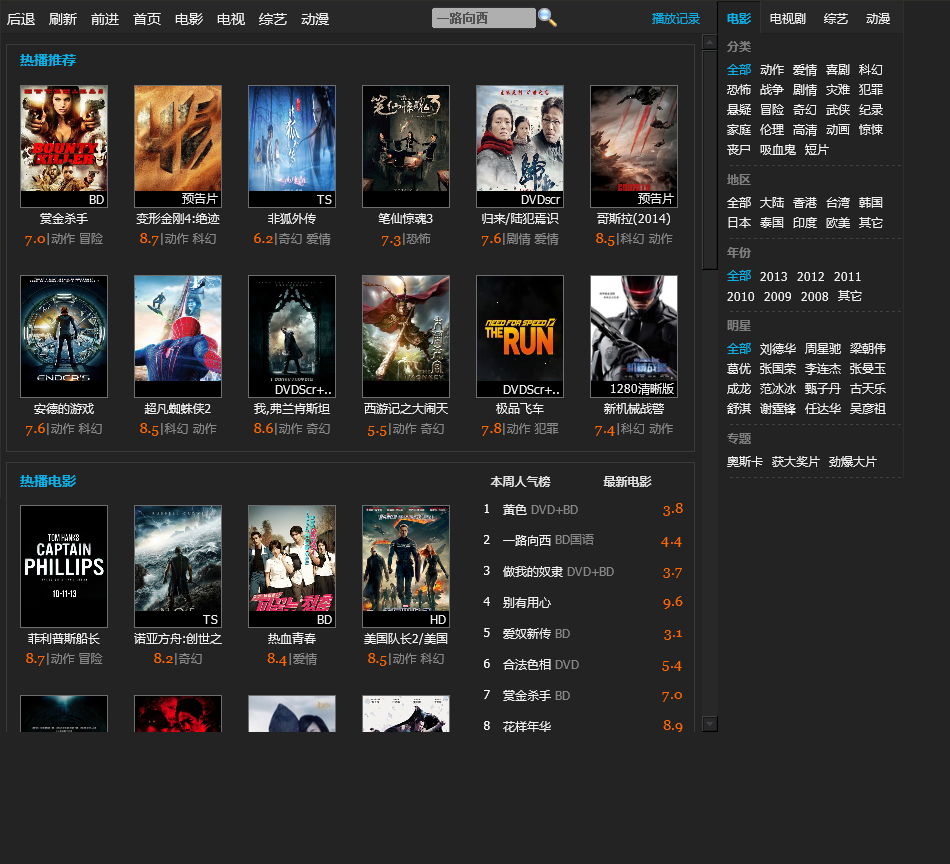The image size is (950, 864).
Task: Select the 电影 tab in sidebar
Action: (739, 19)
